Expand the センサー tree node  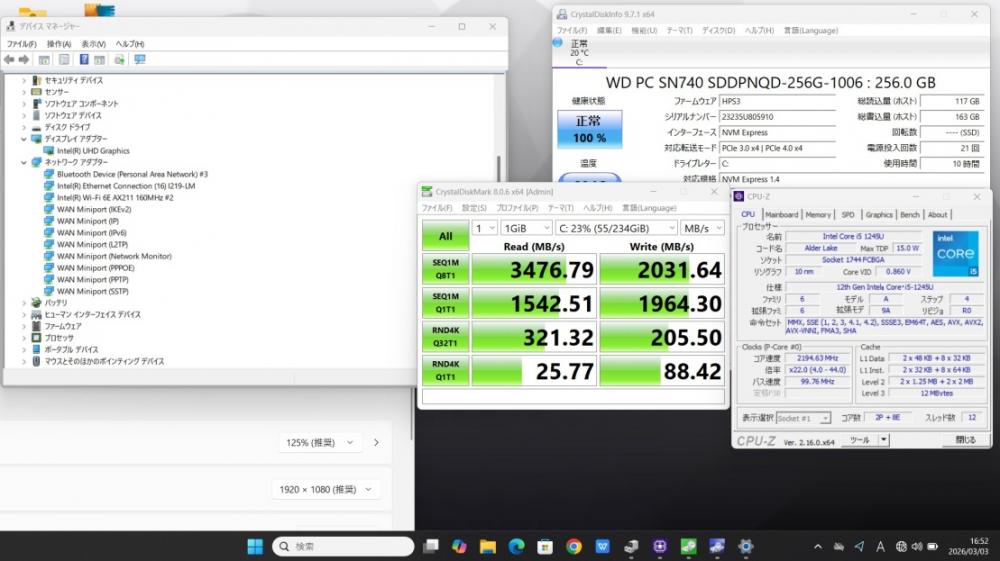[x=24, y=92]
